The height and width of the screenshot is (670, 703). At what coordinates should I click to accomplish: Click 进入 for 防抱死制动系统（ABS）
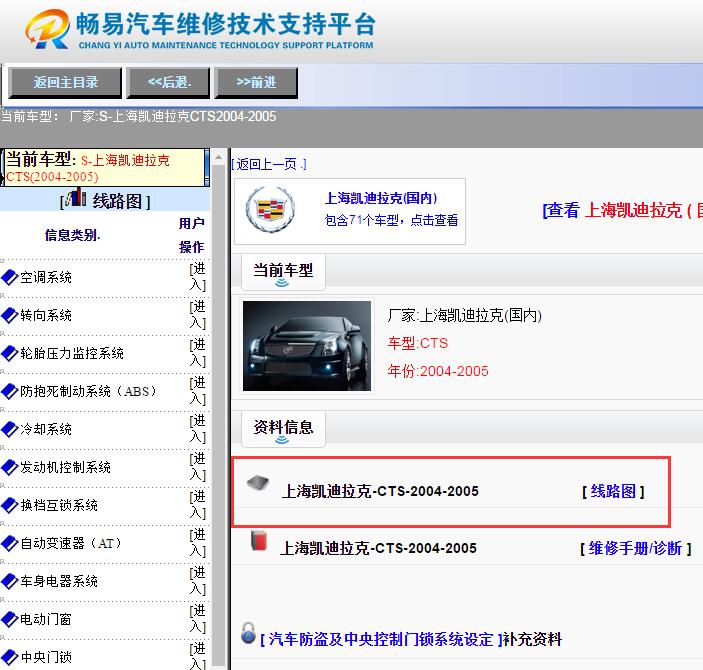coord(197,391)
